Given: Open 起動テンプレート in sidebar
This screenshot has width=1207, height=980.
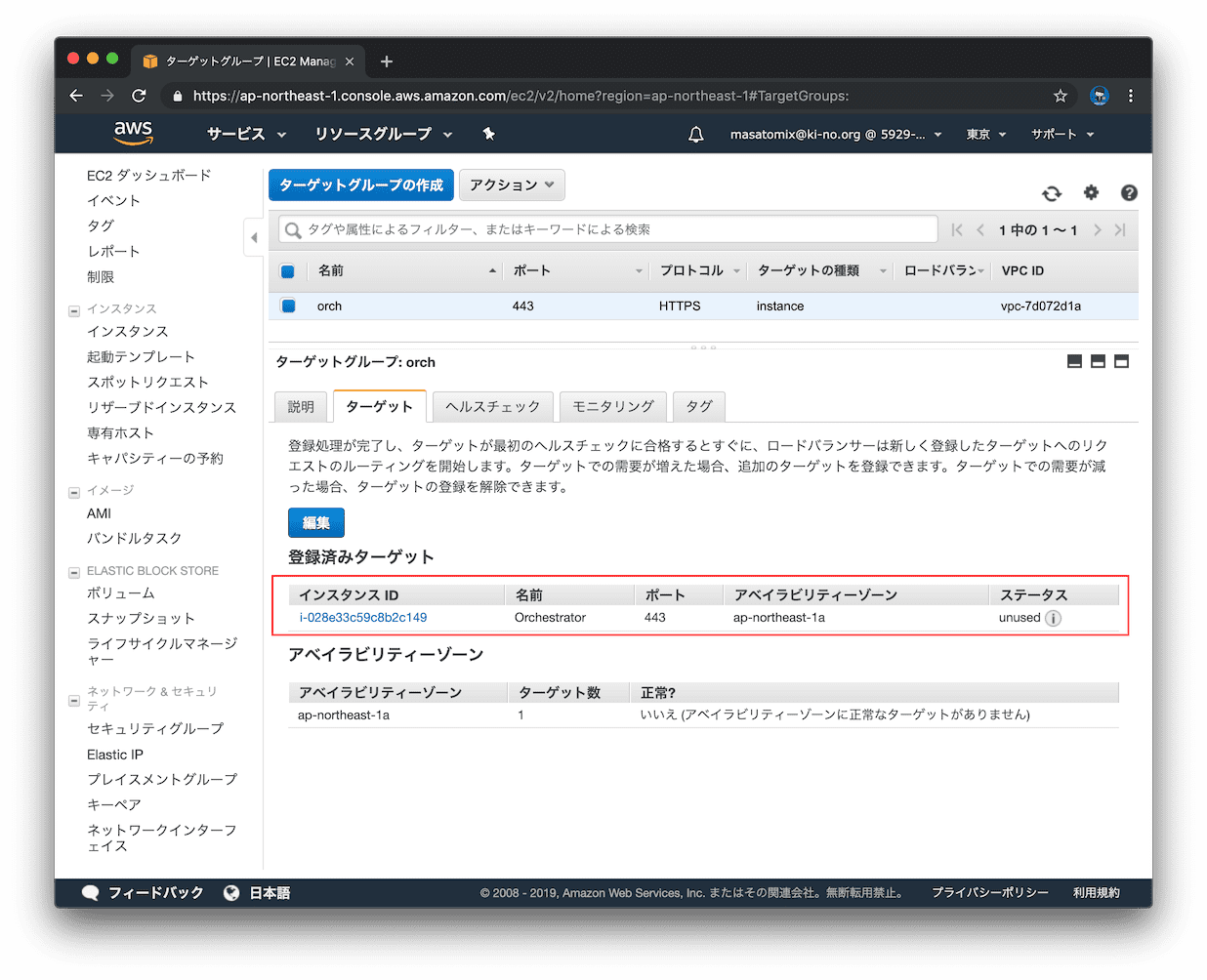Looking at the screenshot, I should click(141, 357).
